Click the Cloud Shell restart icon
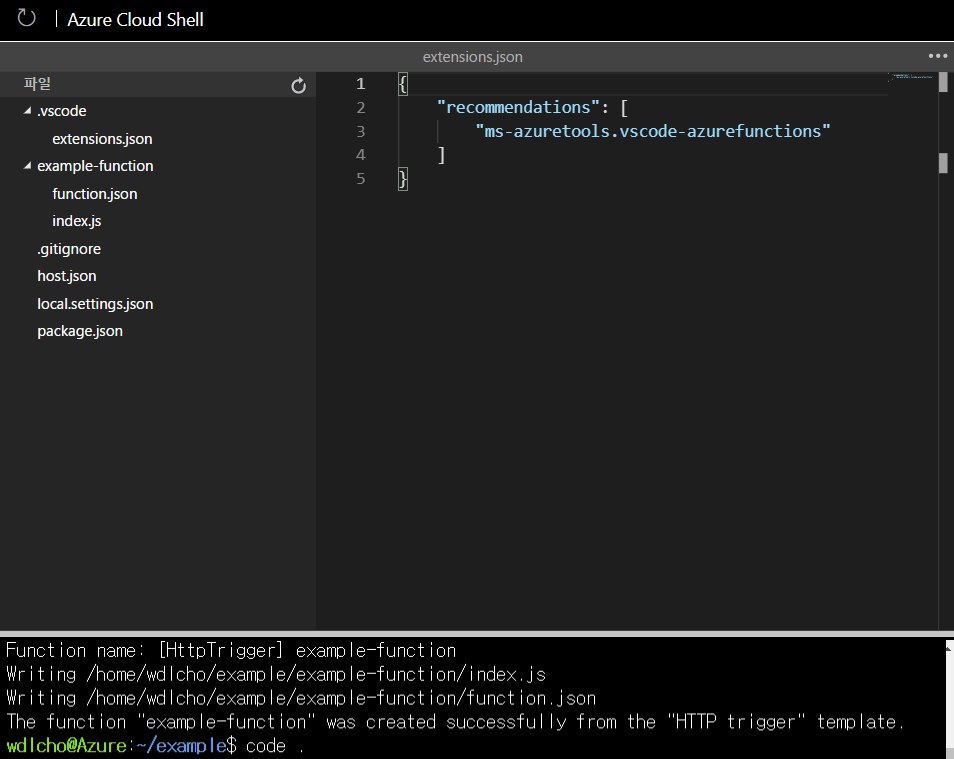 point(27,18)
